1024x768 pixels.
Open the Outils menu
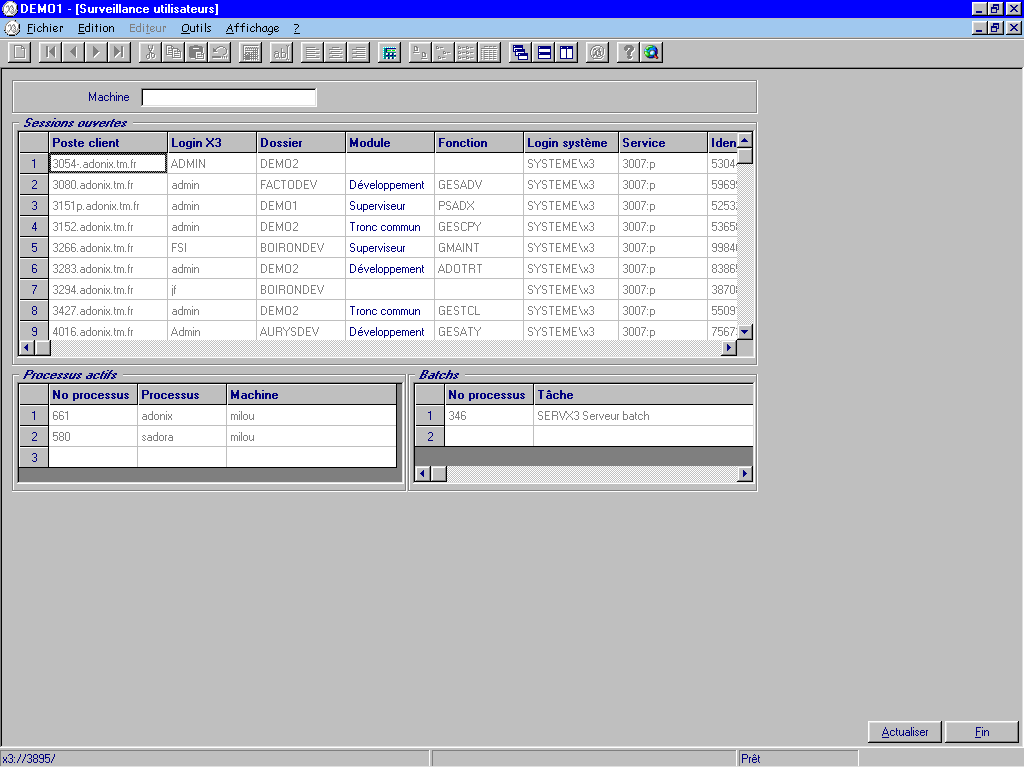[x=194, y=28]
